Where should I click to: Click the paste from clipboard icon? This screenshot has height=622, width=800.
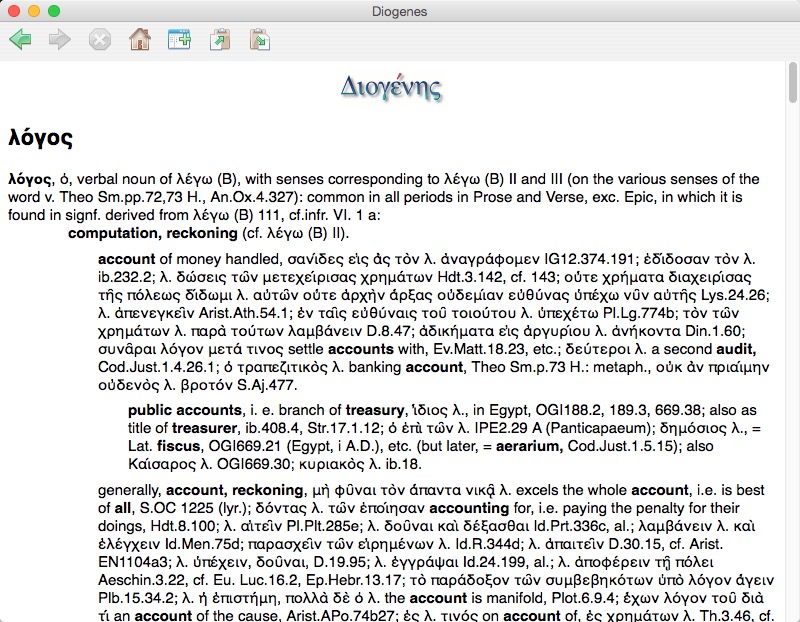coord(259,40)
